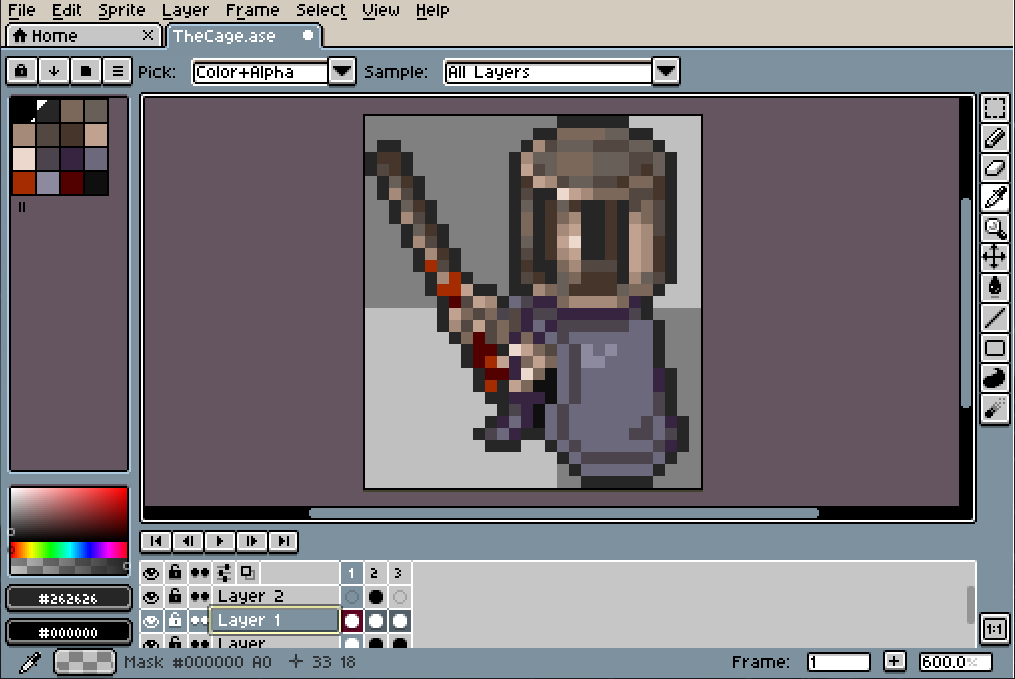The width and height of the screenshot is (1015, 679).
Task: Select the Eraser tool
Action: tap(994, 168)
